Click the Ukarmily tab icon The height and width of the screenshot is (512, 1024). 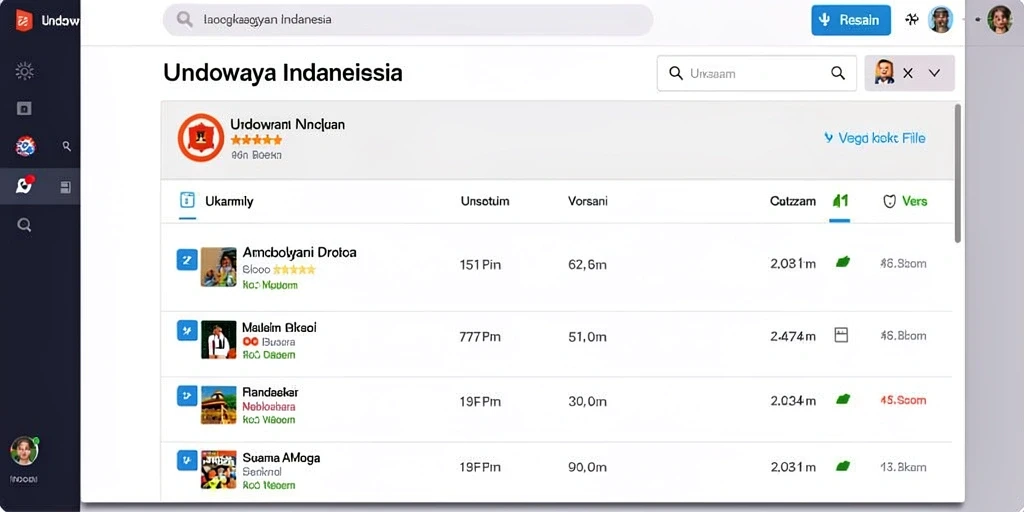tap(187, 200)
